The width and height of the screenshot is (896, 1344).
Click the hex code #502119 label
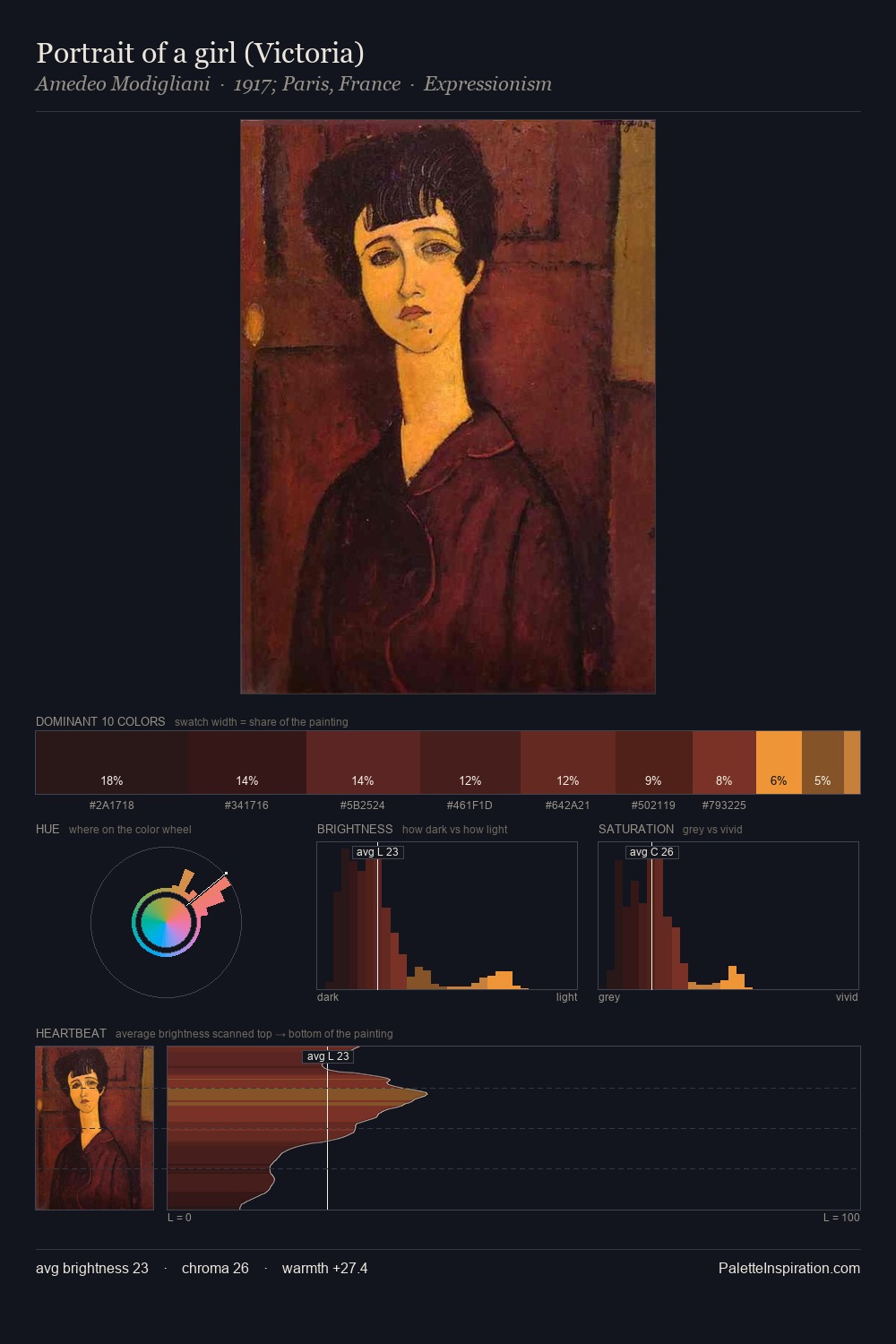click(x=653, y=806)
